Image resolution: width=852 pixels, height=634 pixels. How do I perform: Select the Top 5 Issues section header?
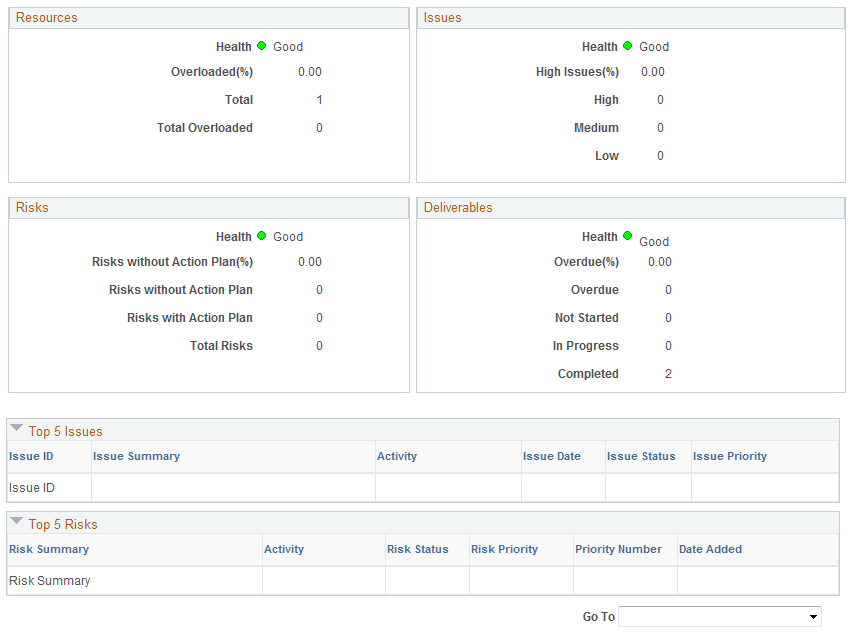pyautogui.click(x=68, y=431)
